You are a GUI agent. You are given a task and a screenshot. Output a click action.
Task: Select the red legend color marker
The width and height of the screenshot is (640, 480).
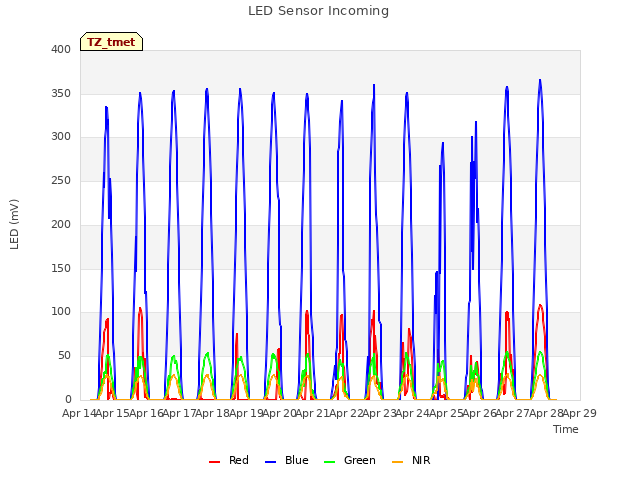tap(214, 462)
